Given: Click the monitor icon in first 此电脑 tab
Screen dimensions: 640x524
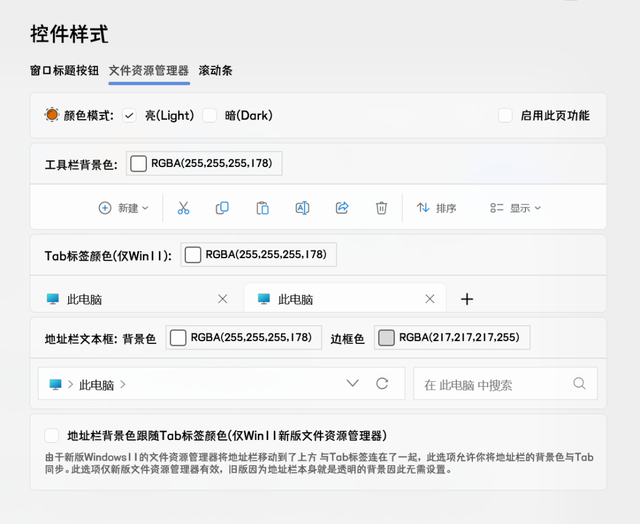Looking at the screenshot, I should [x=53, y=299].
